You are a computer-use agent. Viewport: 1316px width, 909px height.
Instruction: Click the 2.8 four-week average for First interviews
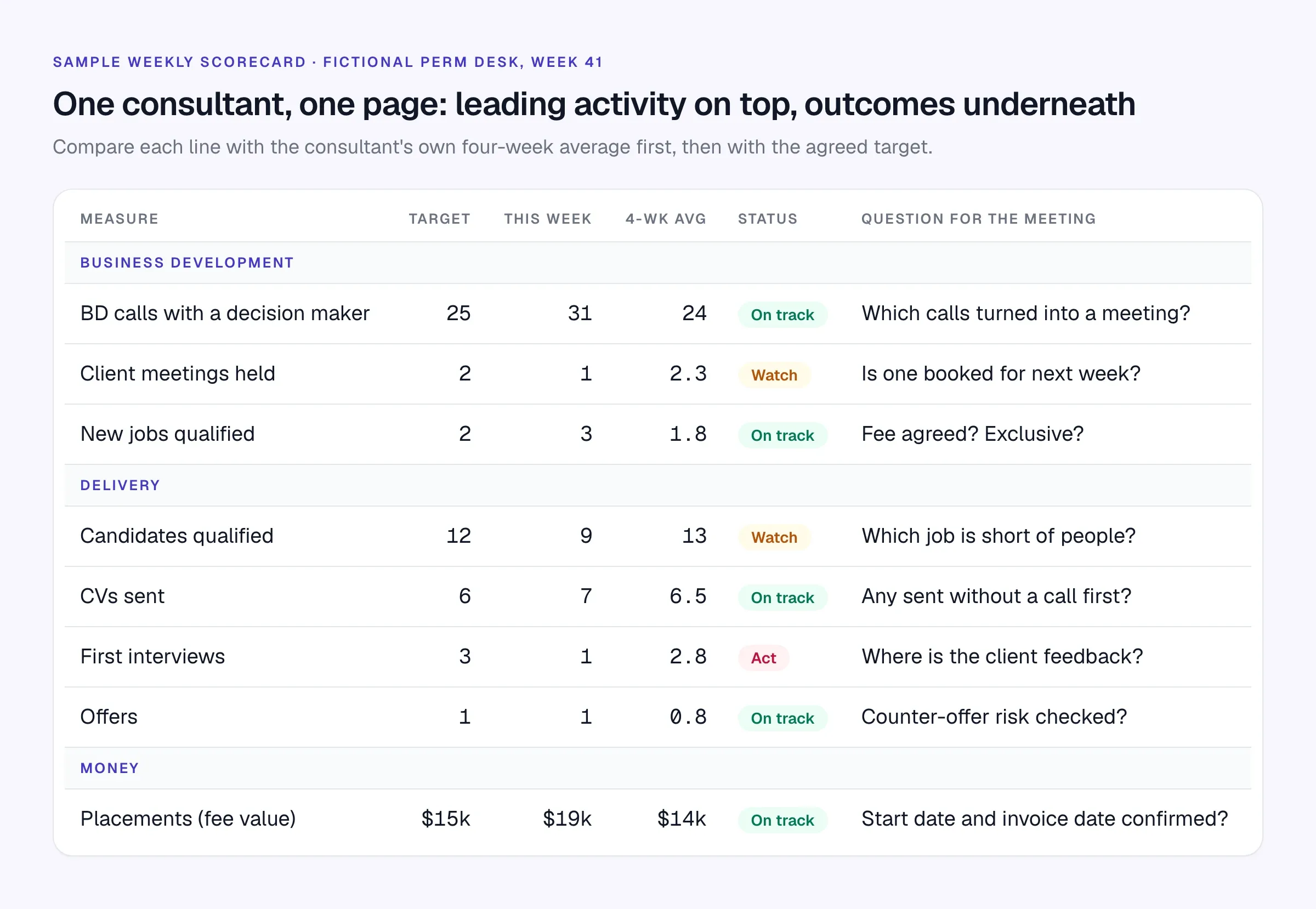click(x=688, y=657)
